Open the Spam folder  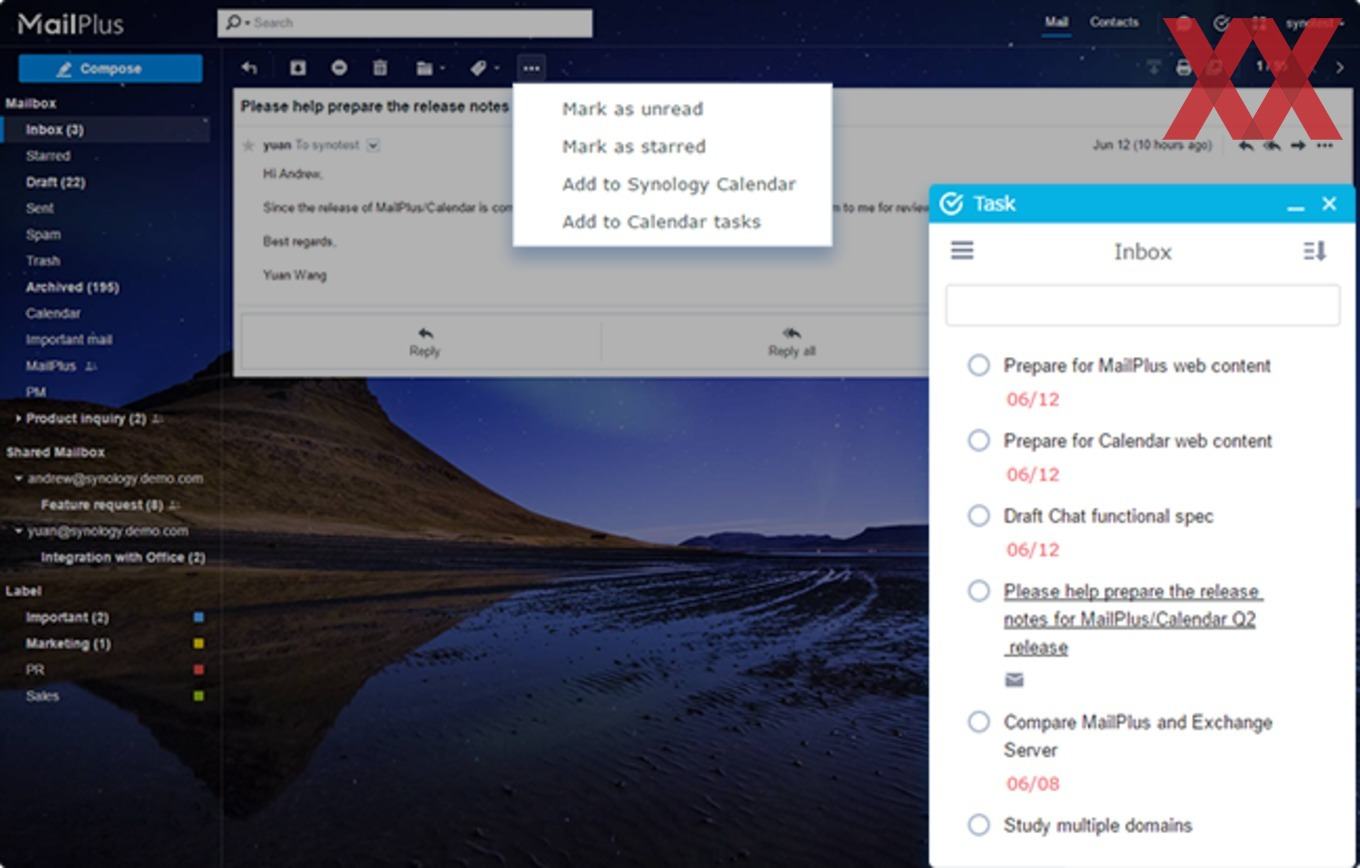43,234
